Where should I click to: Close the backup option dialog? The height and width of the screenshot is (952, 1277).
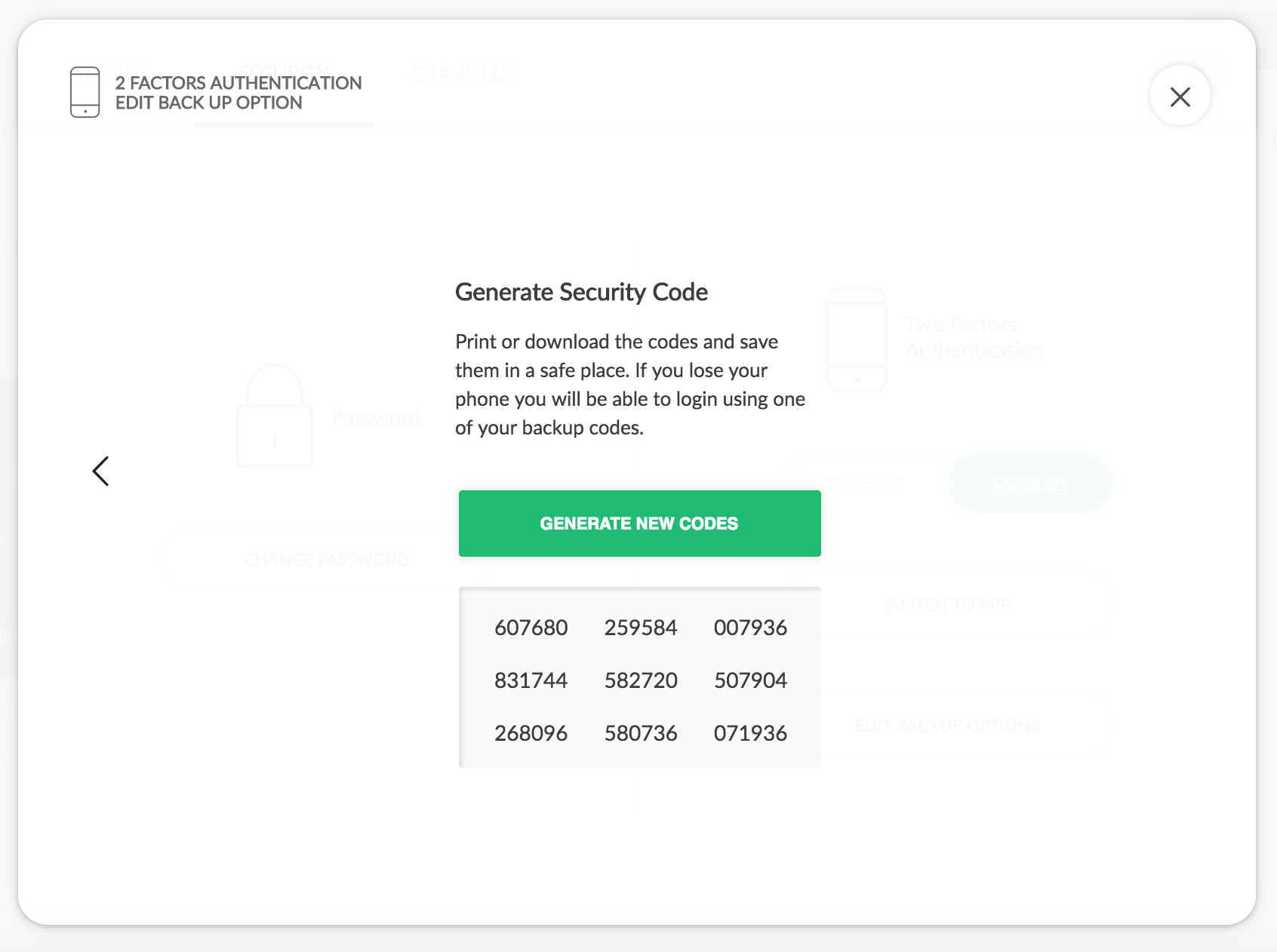click(1180, 96)
